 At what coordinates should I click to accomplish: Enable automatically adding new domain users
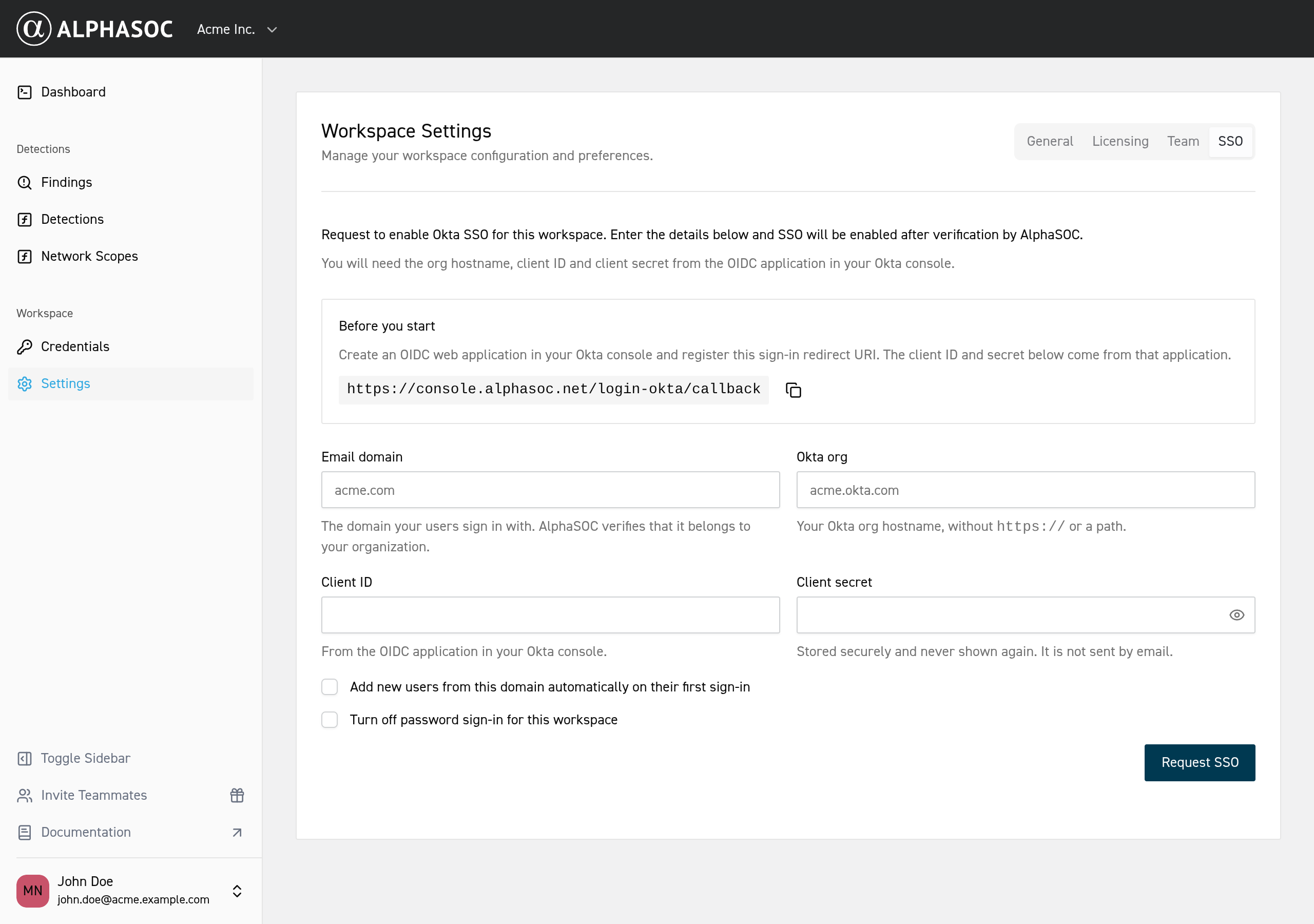click(x=330, y=687)
